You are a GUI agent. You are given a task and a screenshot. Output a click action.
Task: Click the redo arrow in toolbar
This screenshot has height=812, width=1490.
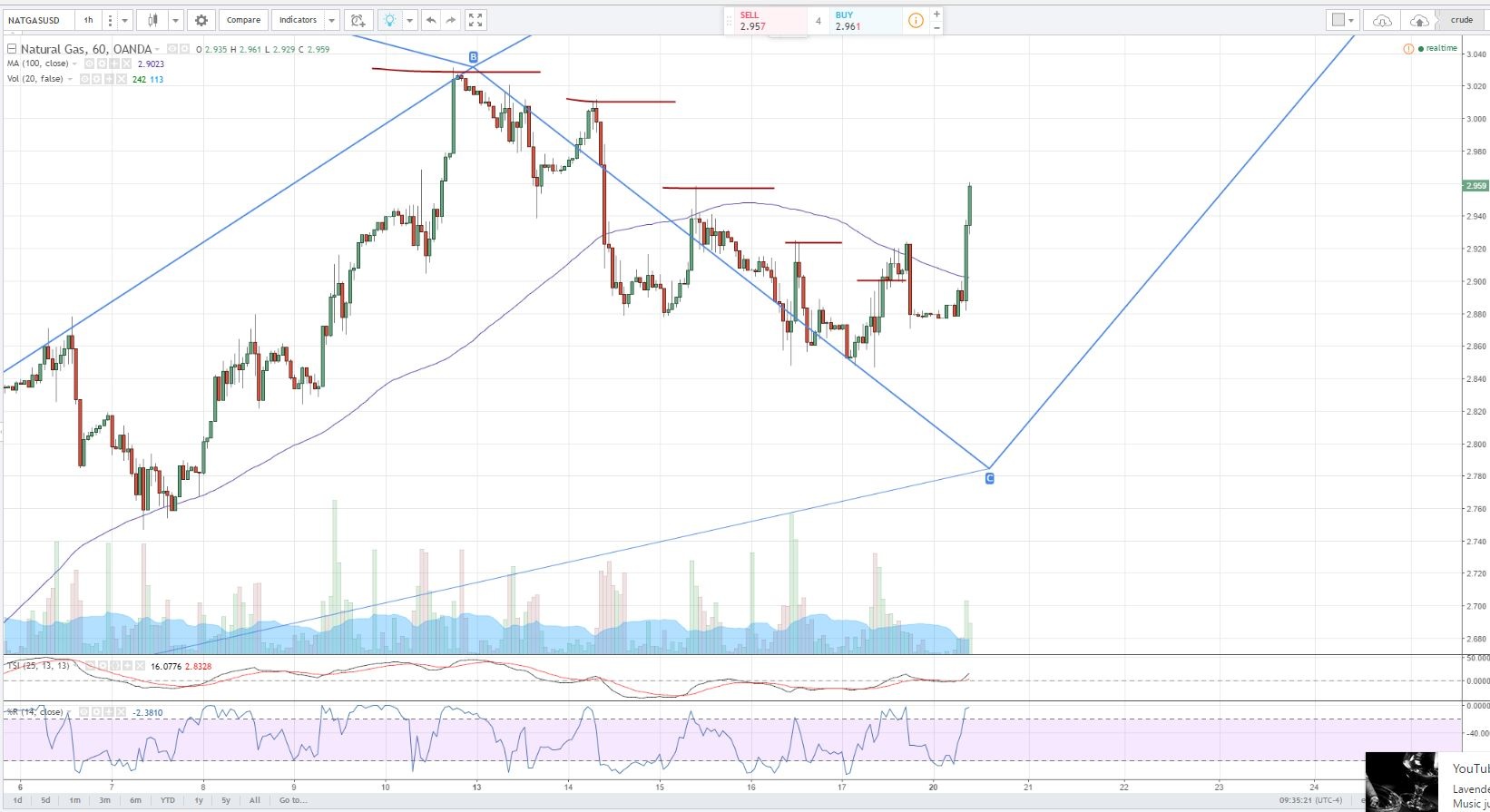(451, 20)
